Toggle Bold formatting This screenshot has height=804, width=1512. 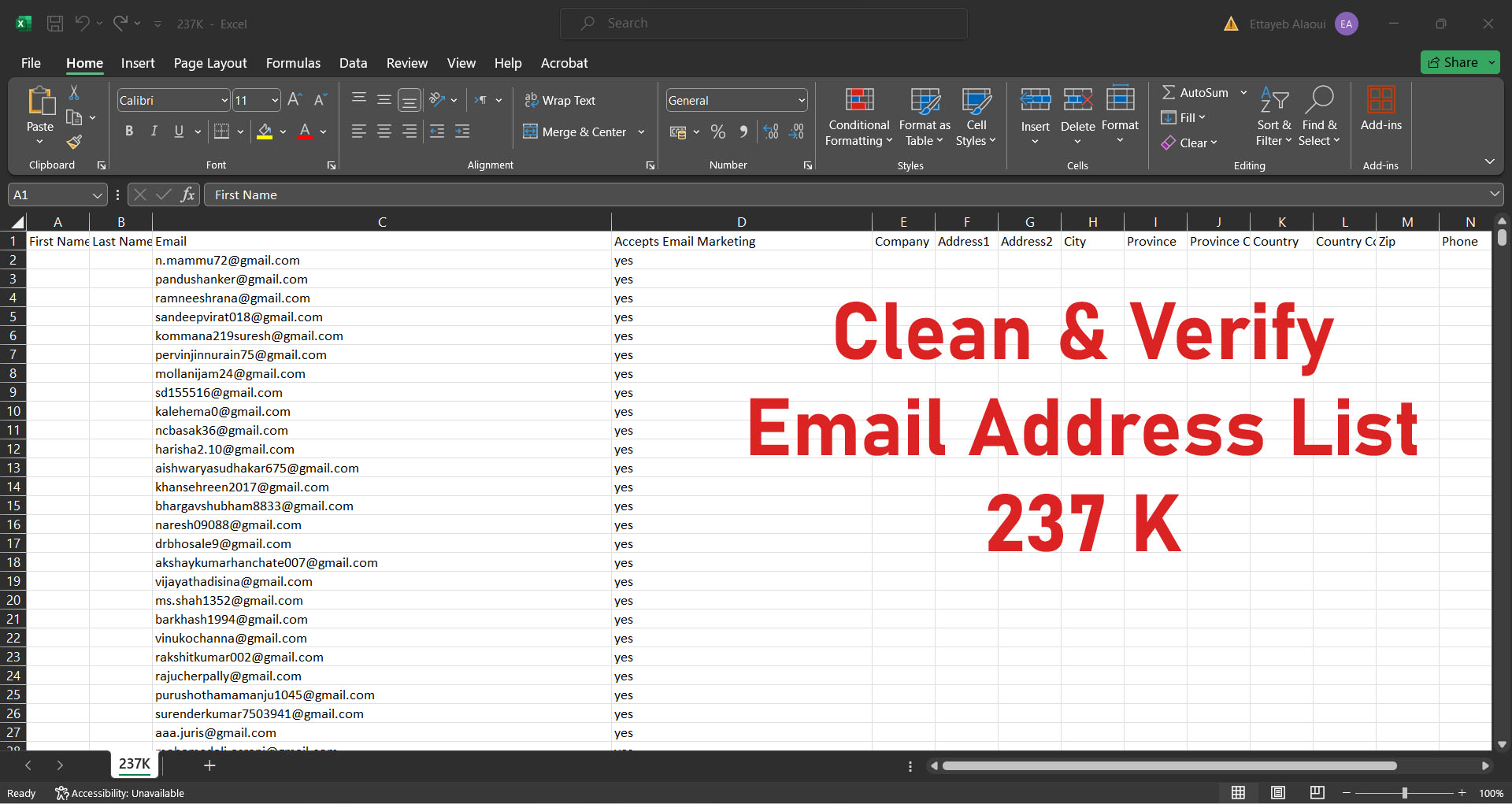click(129, 132)
